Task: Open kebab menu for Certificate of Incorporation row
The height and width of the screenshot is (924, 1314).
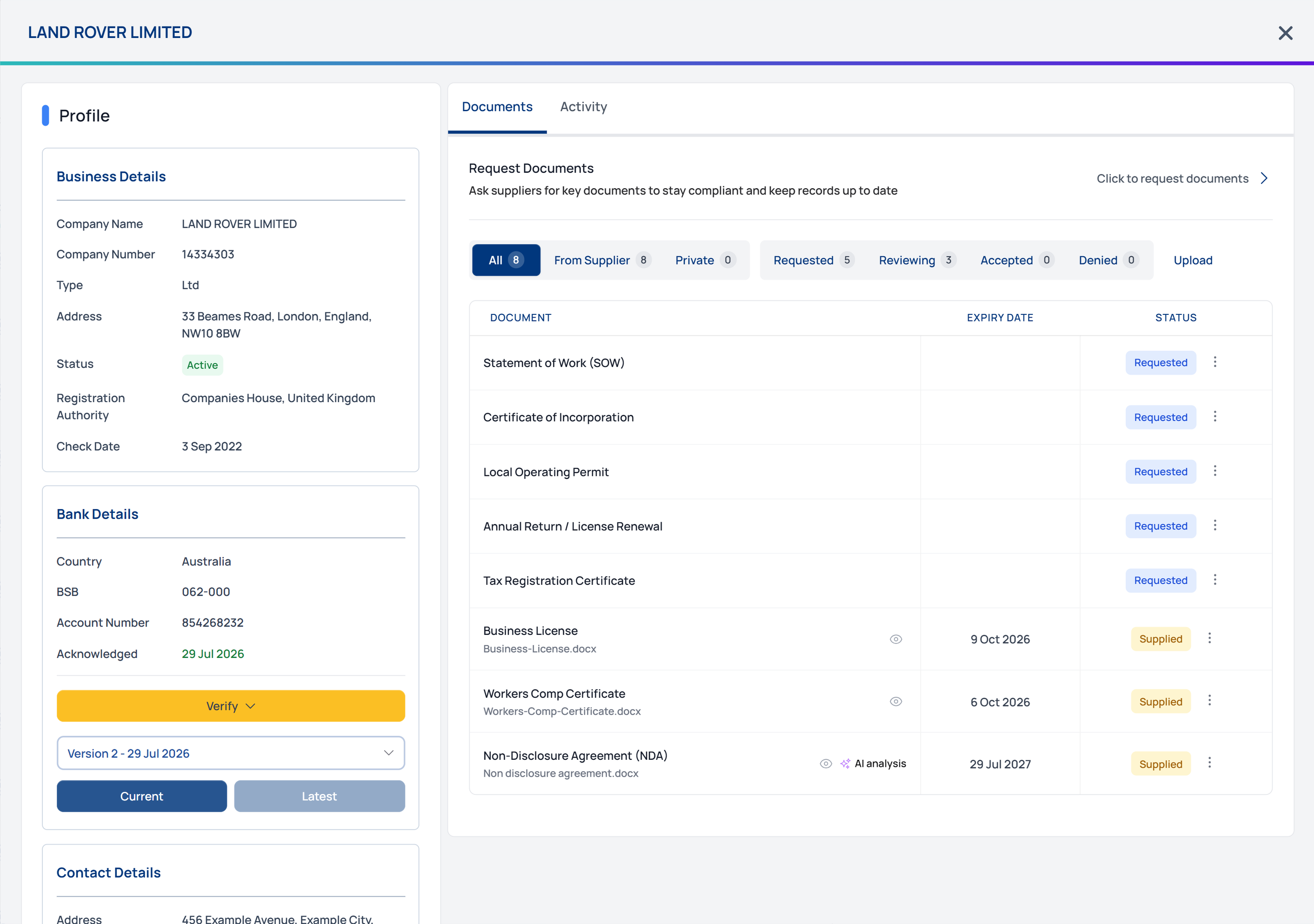Action: [x=1215, y=417]
